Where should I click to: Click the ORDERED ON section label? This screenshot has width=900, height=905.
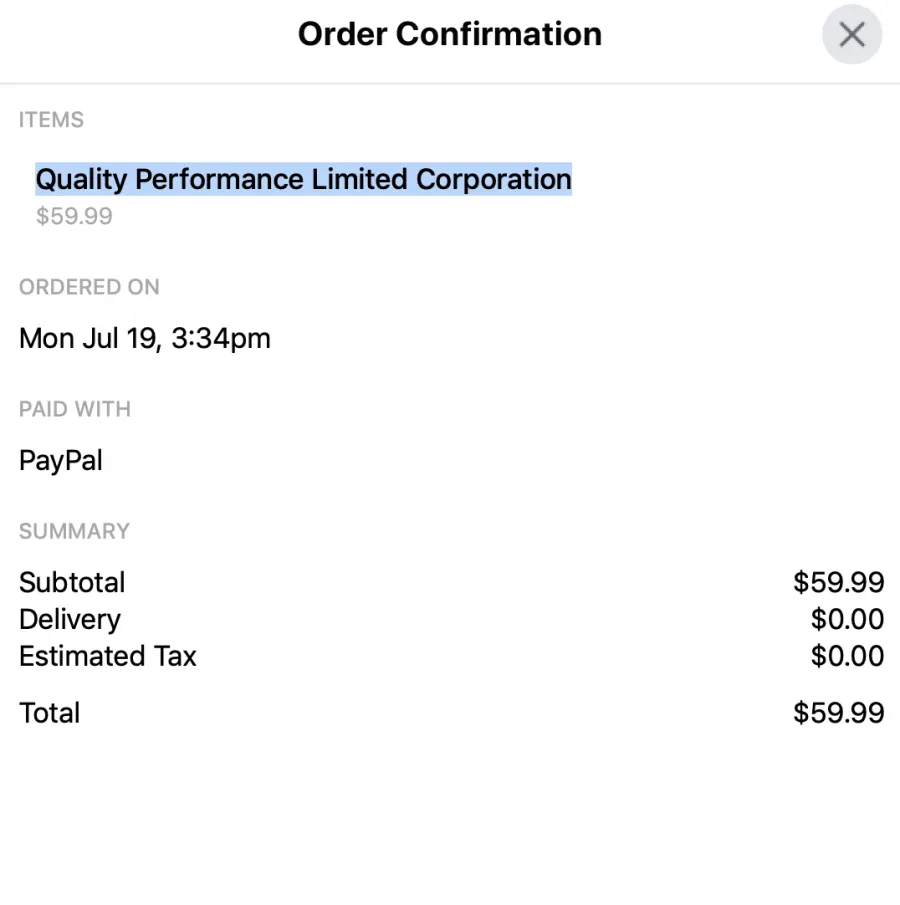89,287
